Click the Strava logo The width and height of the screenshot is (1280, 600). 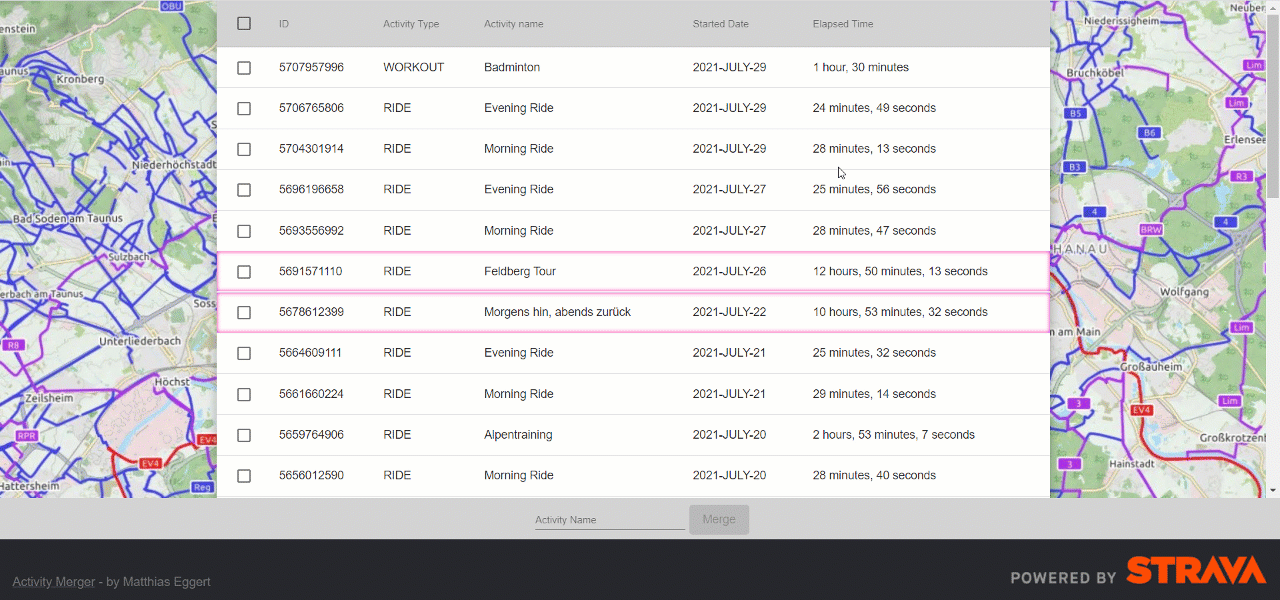coord(1196,571)
